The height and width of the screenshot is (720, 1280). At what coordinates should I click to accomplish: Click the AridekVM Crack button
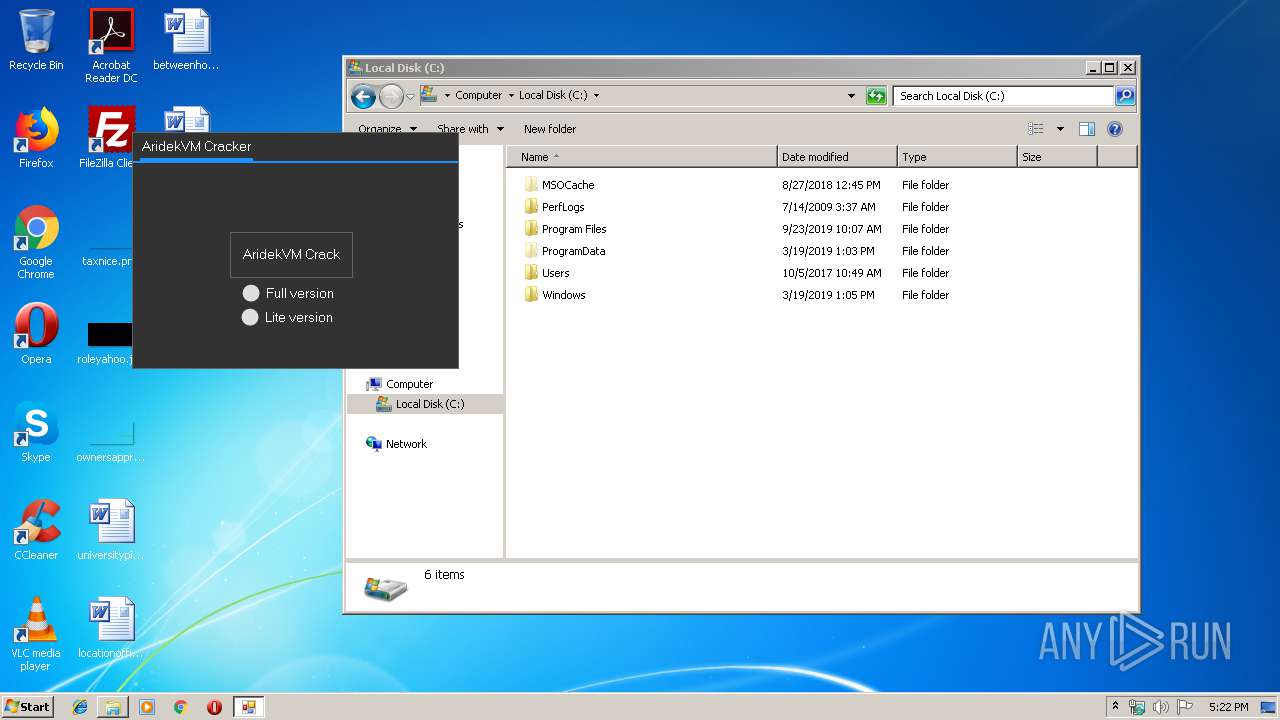[291, 255]
